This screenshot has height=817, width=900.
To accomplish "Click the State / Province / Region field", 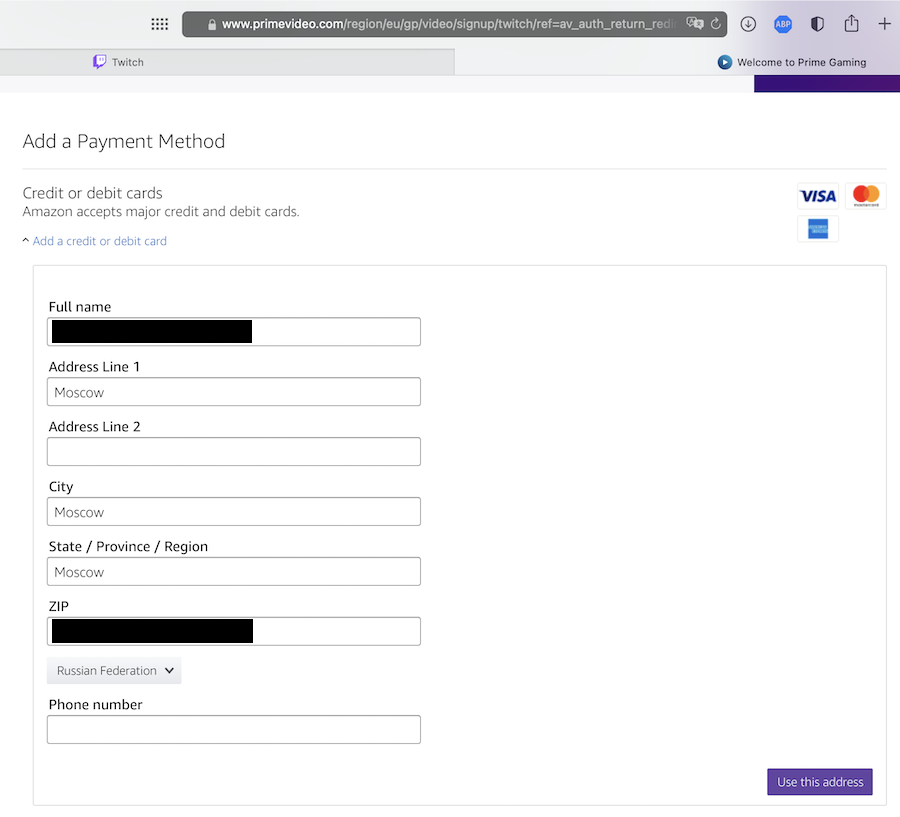I will tap(233, 572).
